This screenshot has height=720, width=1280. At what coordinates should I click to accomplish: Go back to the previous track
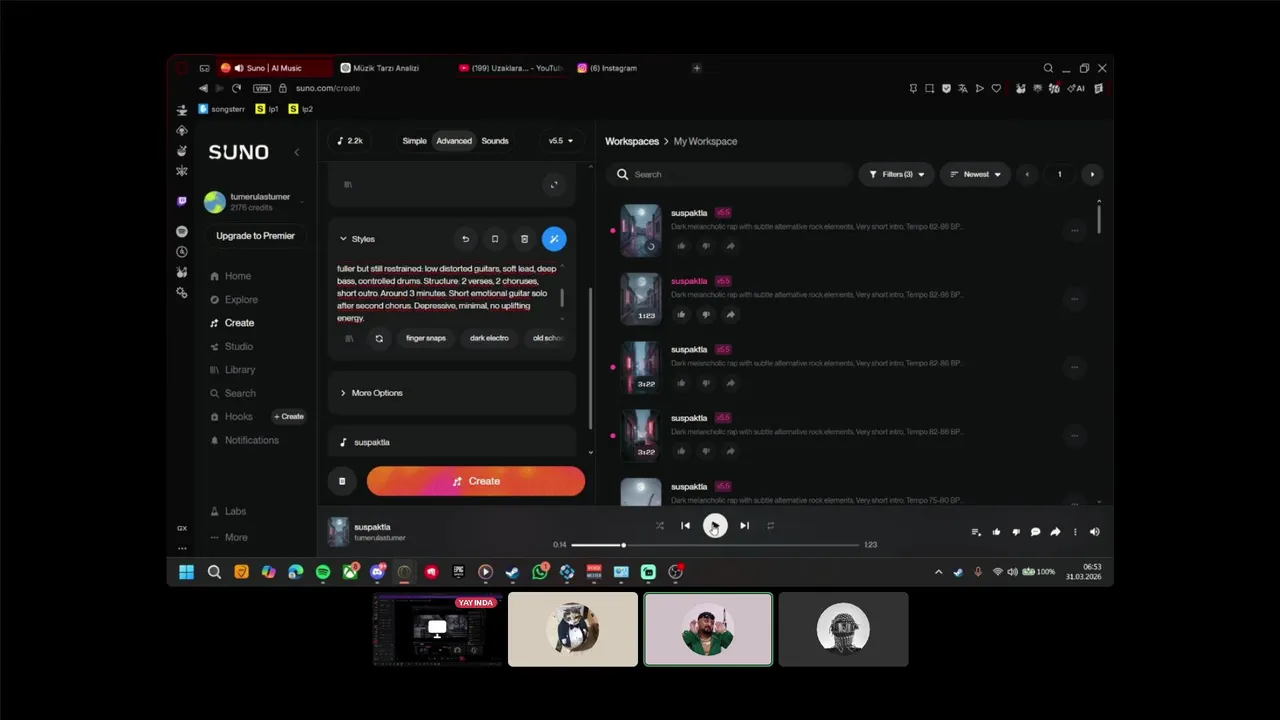pyautogui.click(x=685, y=525)
